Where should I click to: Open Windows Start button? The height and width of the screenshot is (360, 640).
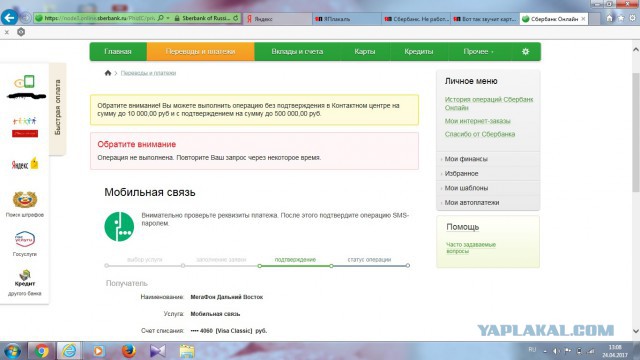pos(12,351)
